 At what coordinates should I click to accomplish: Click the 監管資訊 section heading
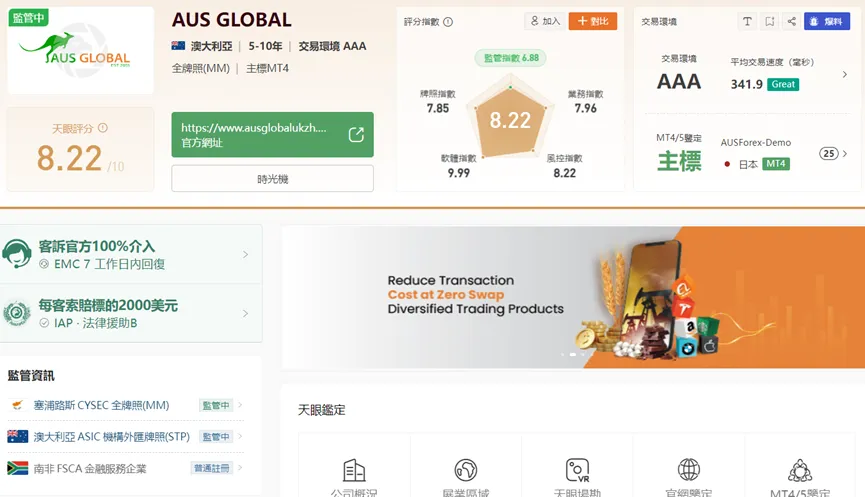(31, 376)
